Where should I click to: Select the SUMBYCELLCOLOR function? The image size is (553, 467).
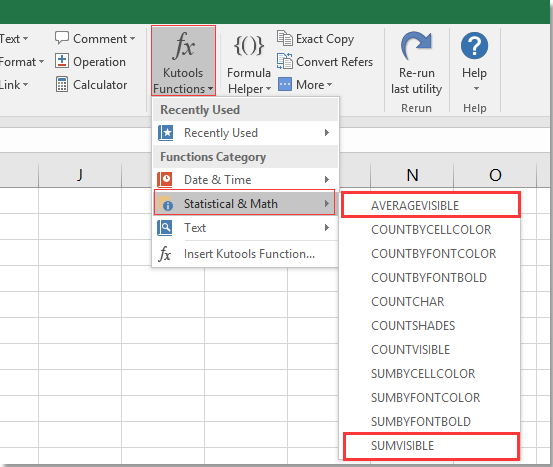430,374
